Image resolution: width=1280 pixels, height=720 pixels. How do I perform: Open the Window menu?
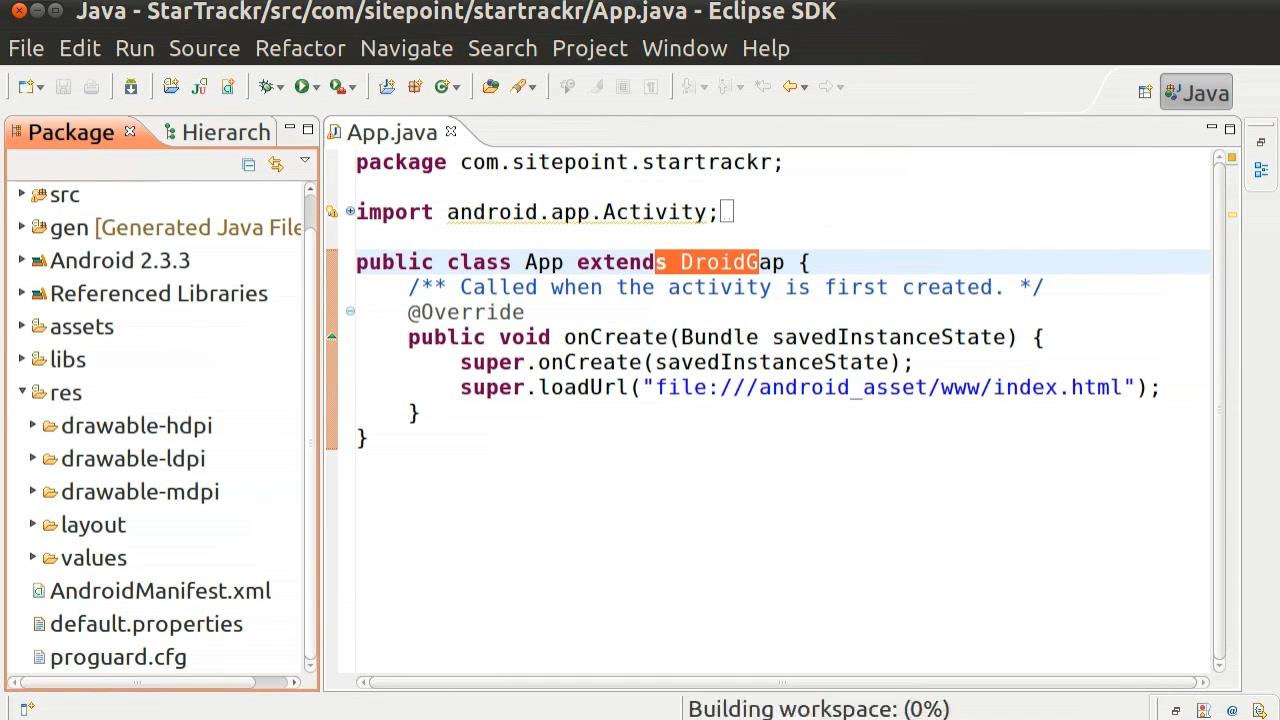coord(684,48)
